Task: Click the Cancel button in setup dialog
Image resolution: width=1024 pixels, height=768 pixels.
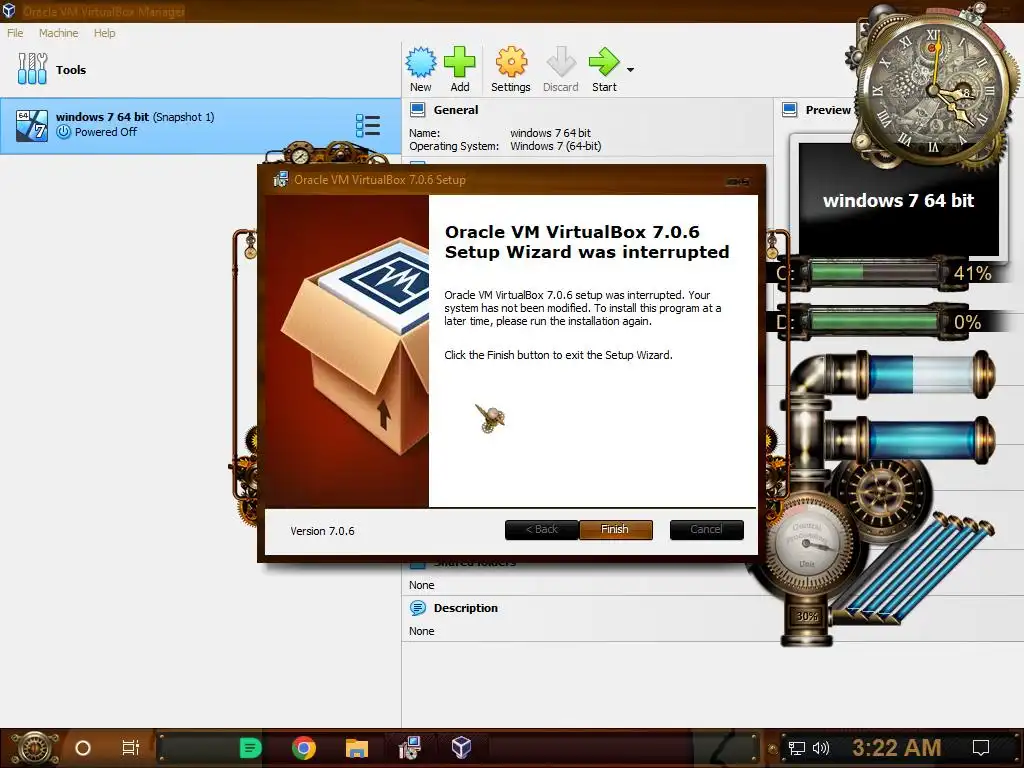Action: [707, 530]
